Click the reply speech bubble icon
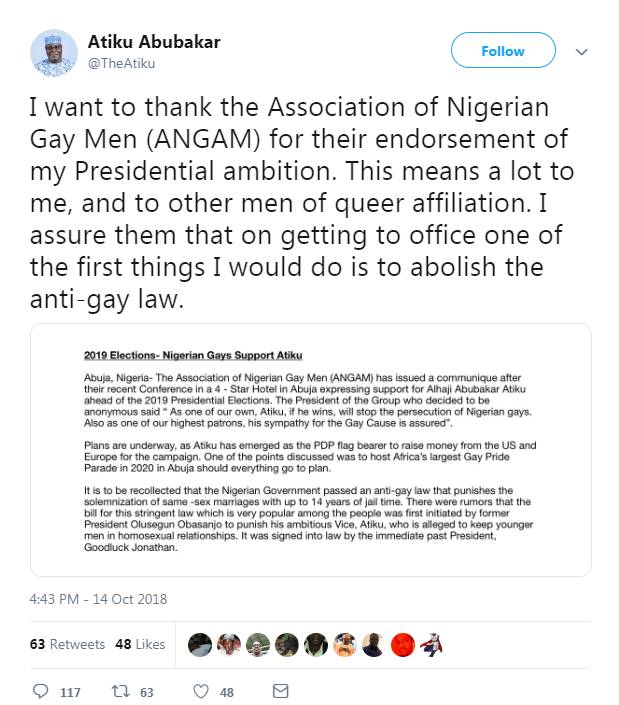This screenshot has height=705, width=619. [41, 691]
